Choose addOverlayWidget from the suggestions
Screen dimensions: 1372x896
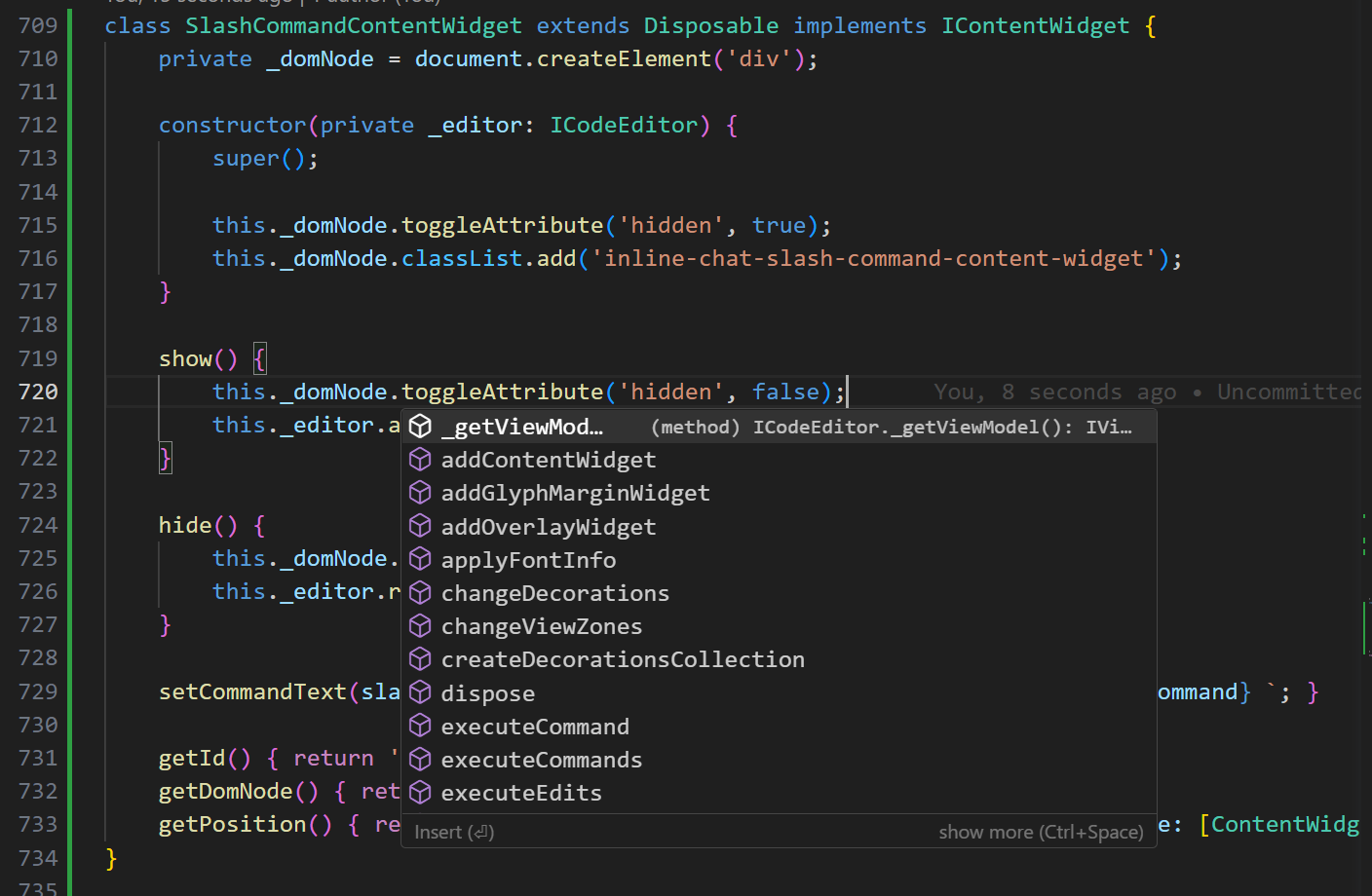pos(549,526)
